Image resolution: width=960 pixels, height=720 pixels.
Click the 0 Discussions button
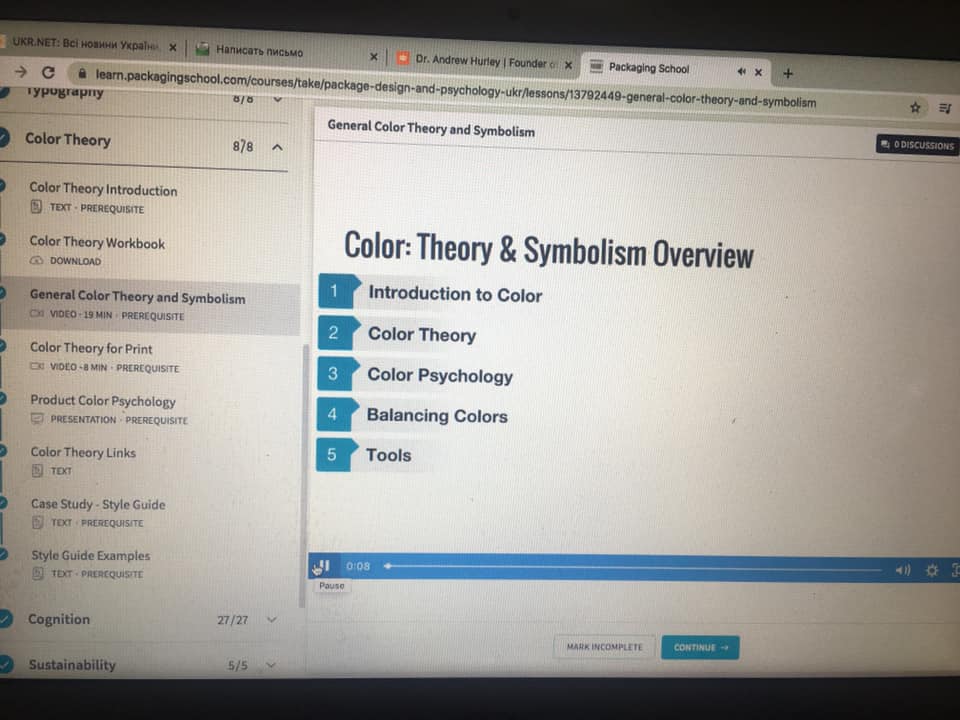click(x=917, y=145)
